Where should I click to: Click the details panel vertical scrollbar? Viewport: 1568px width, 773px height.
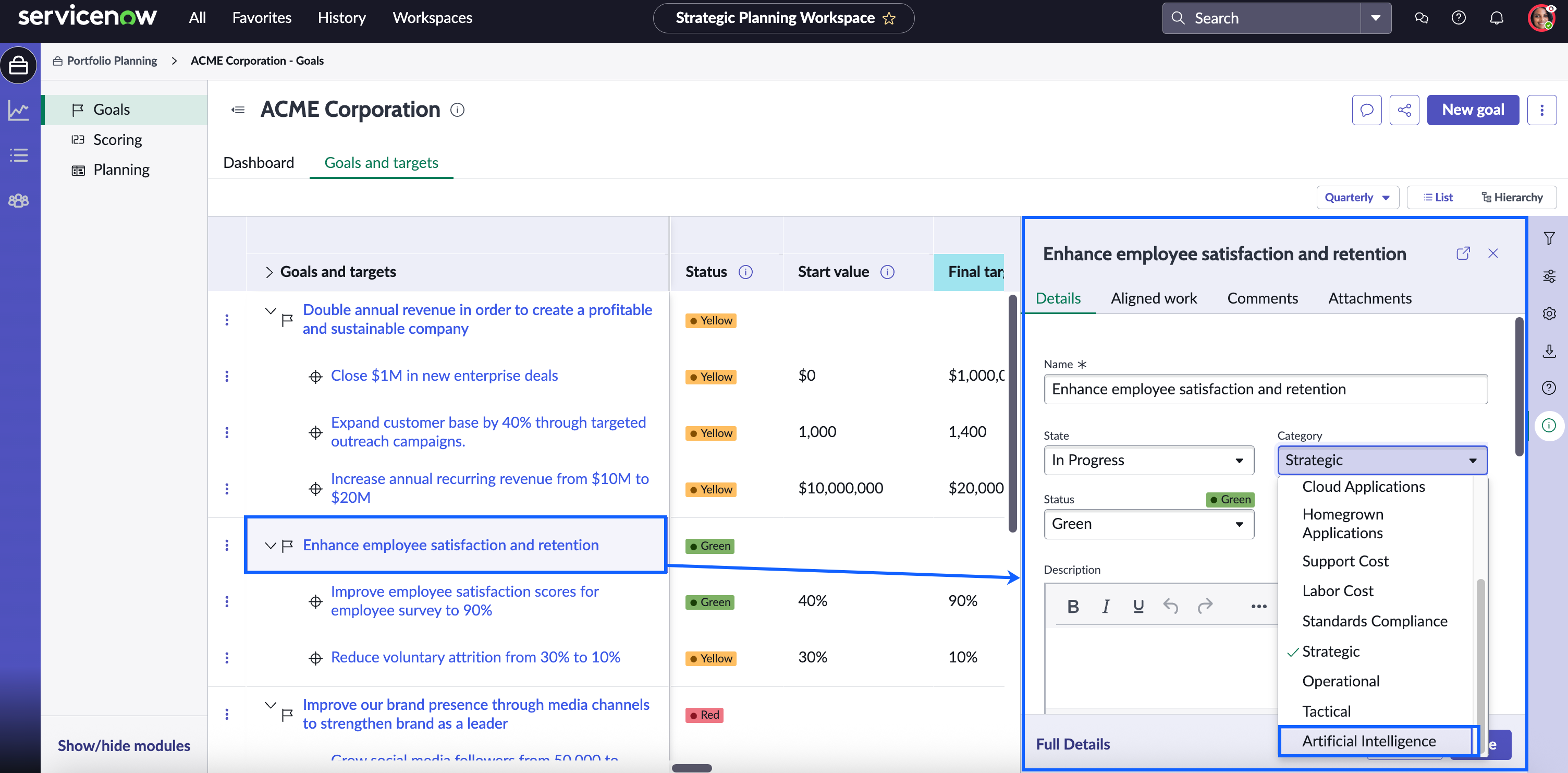[x=1520, y=386]
